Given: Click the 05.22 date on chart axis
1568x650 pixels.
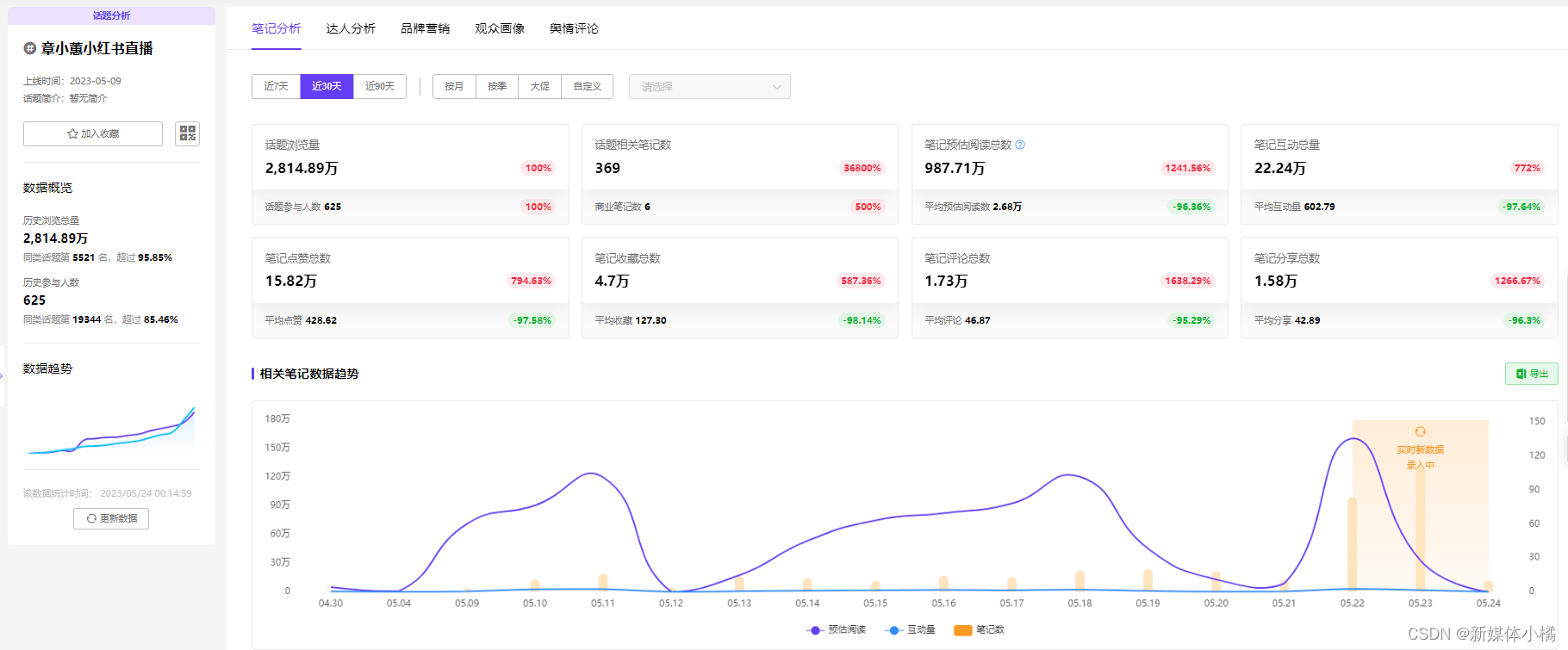Looking at the screenshot, I should (x=1352, y=604).
